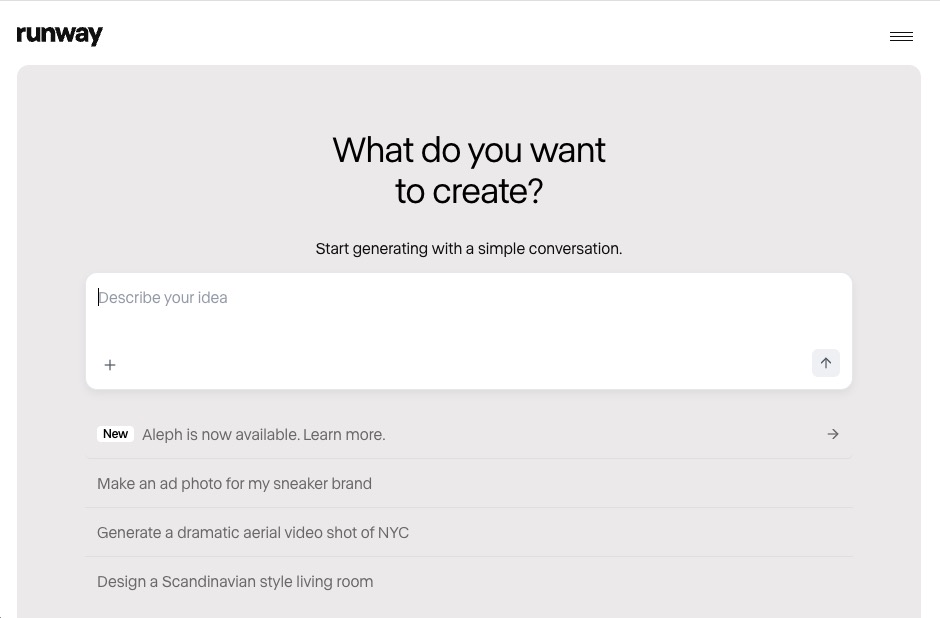The image size is (940, 618).
Task: Click the right arrow on the Aleph row
Action: [x=833, y=434]
